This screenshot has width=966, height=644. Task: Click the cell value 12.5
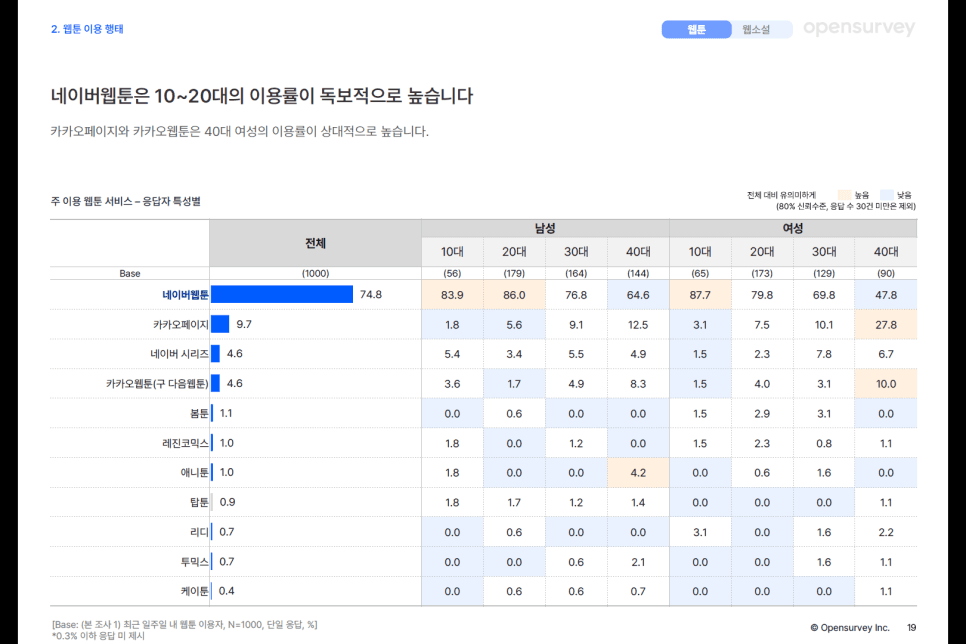(x=638, y=325)
